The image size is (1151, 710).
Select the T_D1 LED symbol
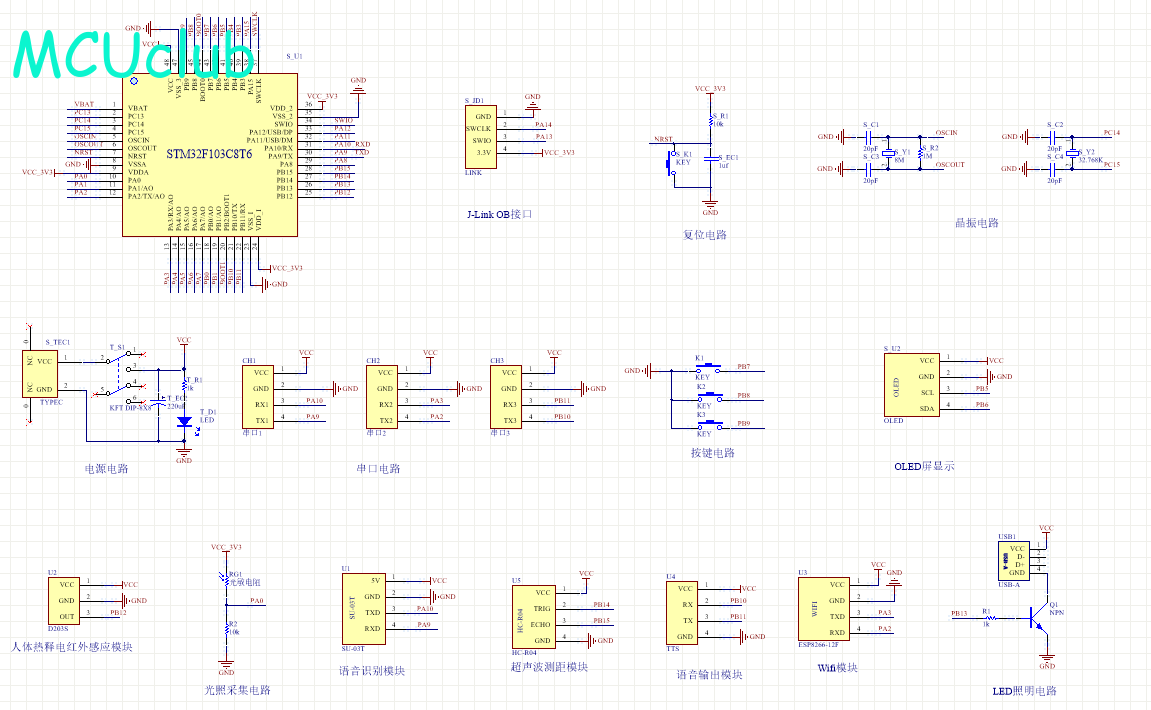[x=184, y=421]
